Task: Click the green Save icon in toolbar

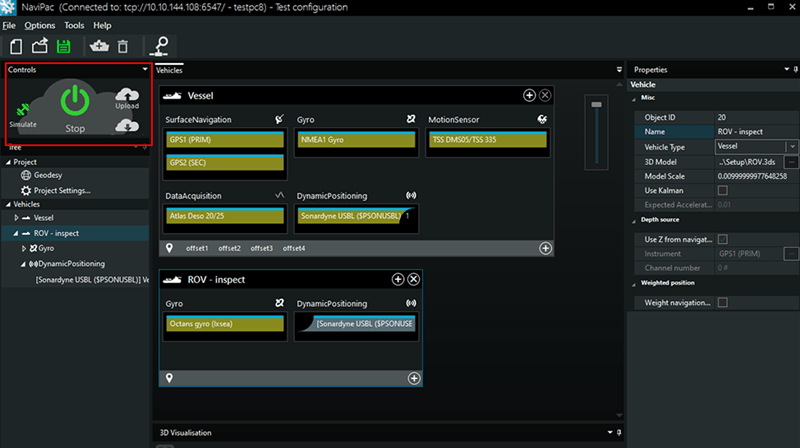Action: click(x=64, y=46)
